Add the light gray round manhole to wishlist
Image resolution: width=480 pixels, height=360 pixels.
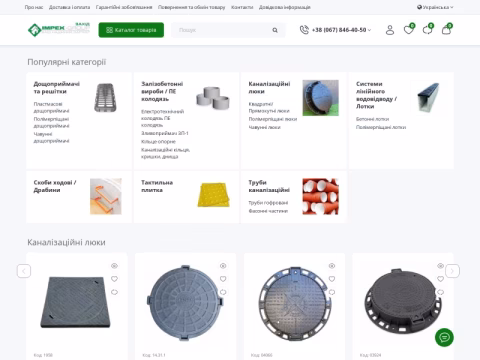coord(223,279)
